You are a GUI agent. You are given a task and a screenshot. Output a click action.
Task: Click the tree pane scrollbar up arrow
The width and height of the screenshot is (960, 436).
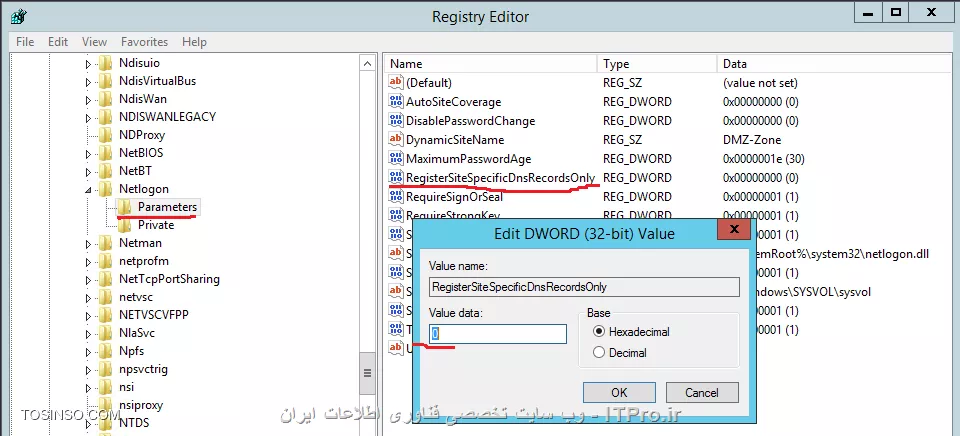[x=367, y=64]
